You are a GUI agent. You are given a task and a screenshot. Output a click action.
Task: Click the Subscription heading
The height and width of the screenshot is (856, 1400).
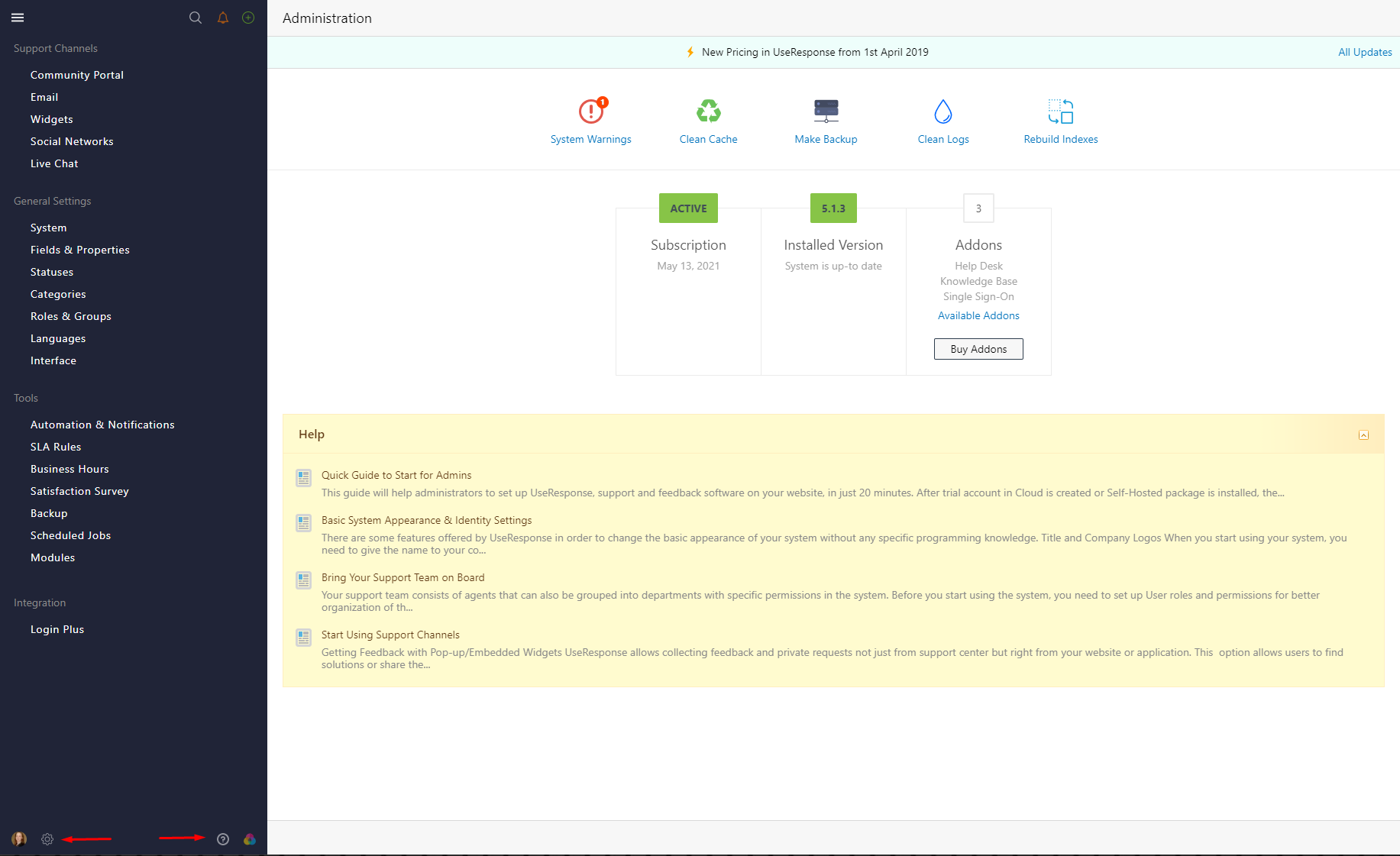(x=688, y=245)
